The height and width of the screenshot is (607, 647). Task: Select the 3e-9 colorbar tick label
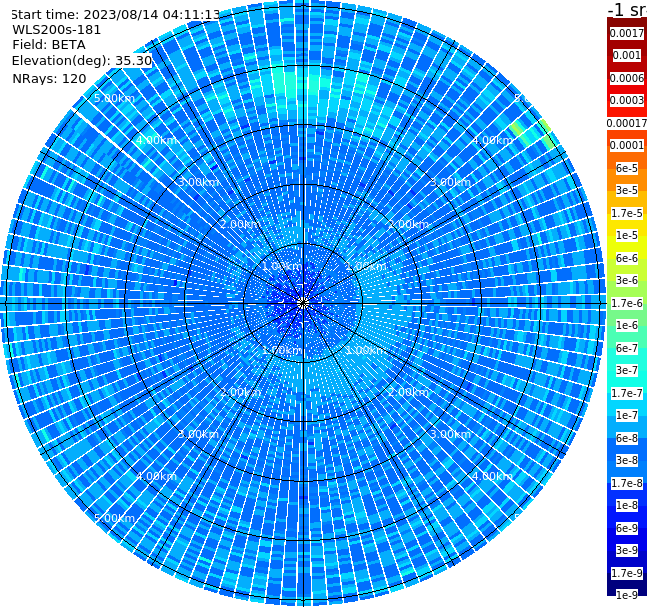626,550
